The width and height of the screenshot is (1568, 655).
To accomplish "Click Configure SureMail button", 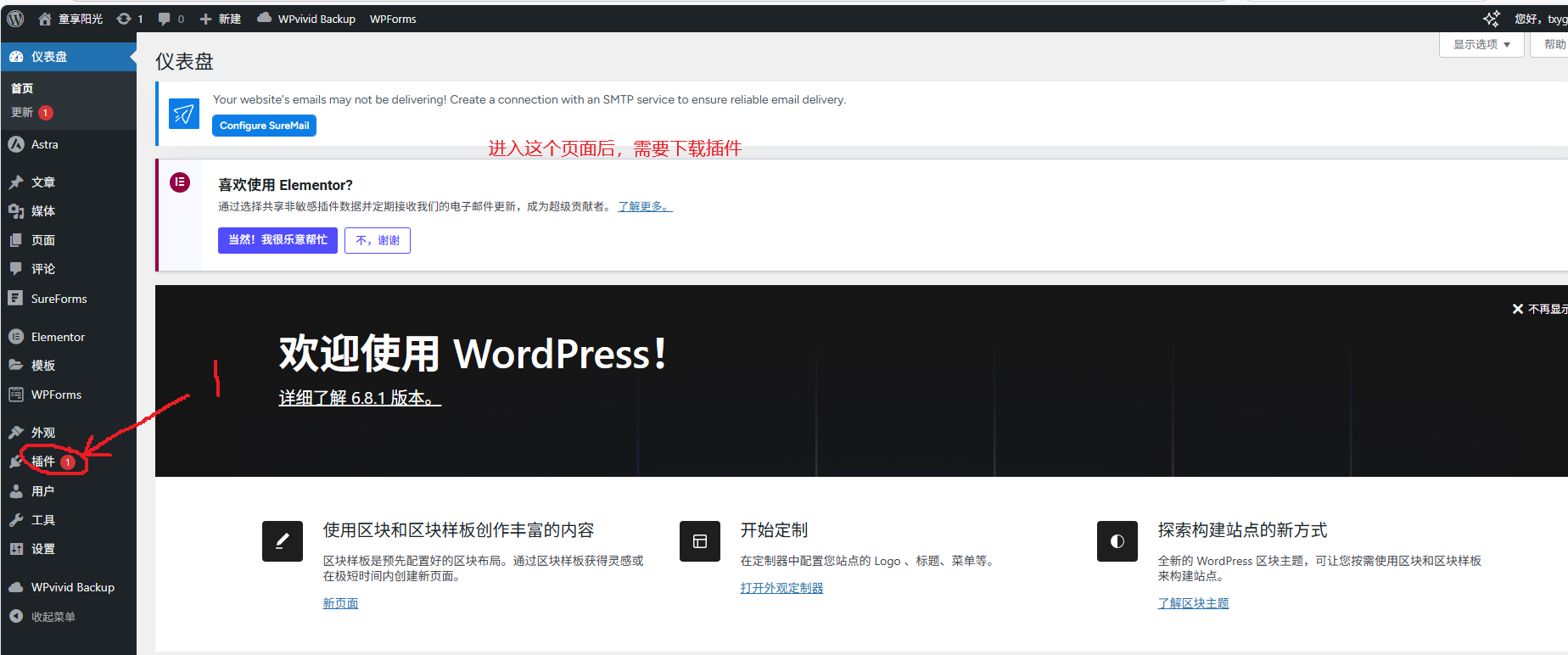I will coord(264,126).
